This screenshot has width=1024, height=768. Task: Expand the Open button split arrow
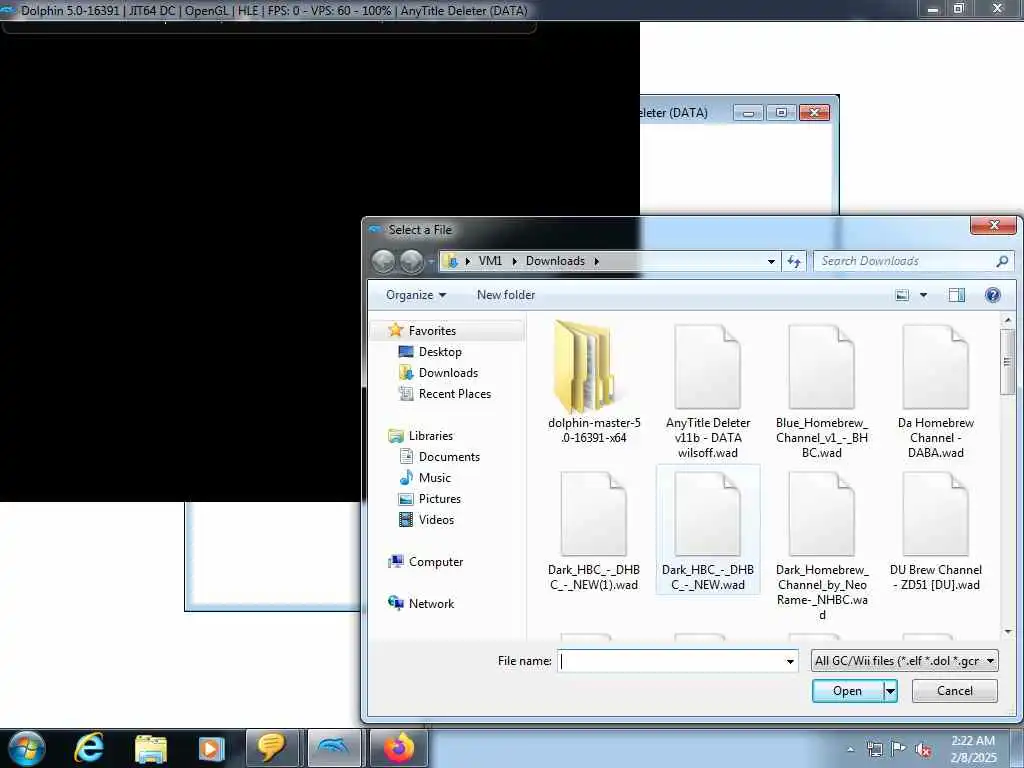pos(890,691)
